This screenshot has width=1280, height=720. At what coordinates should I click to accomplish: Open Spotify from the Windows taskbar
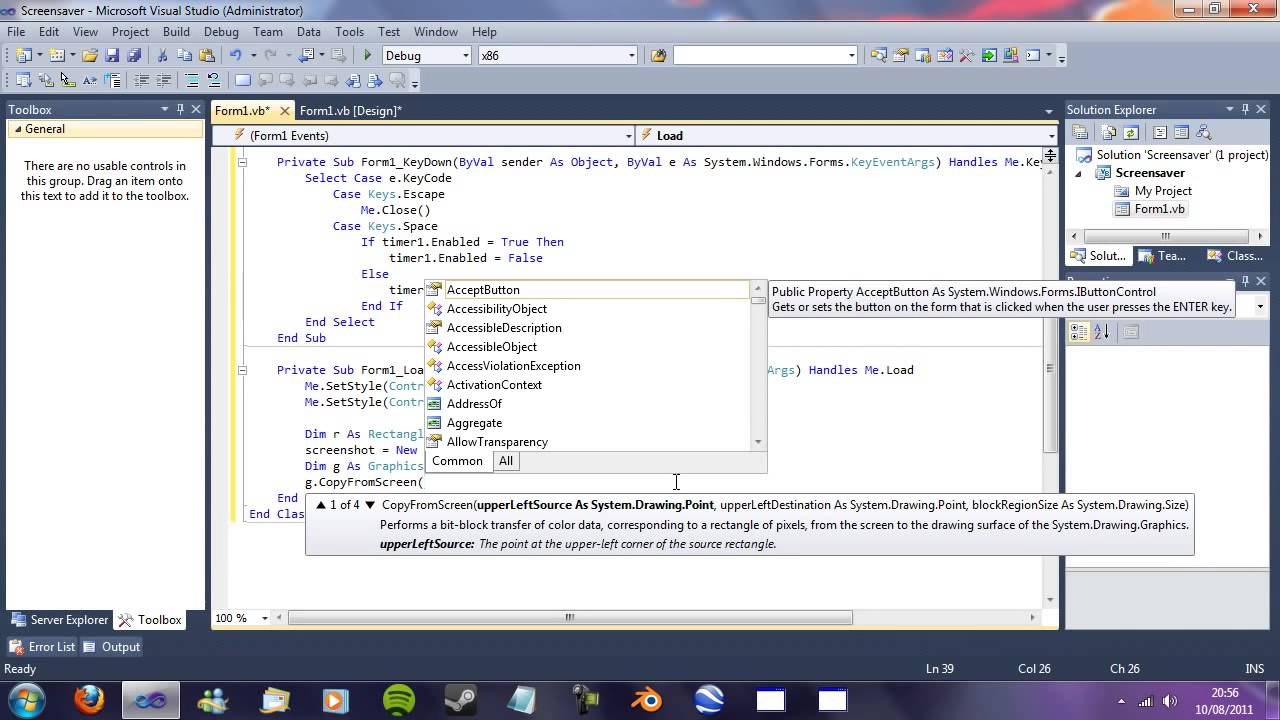click(x=399, y=699)
